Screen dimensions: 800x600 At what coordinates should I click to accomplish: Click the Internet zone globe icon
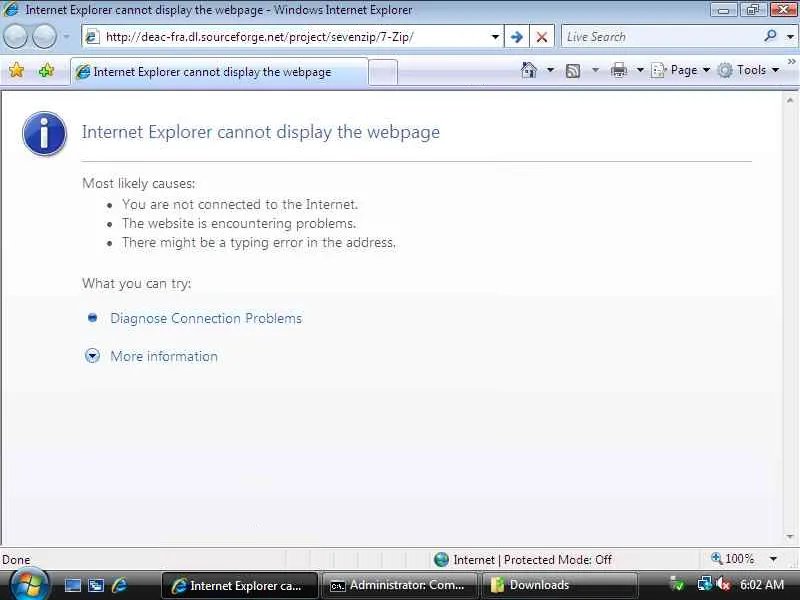click(441, 560)
